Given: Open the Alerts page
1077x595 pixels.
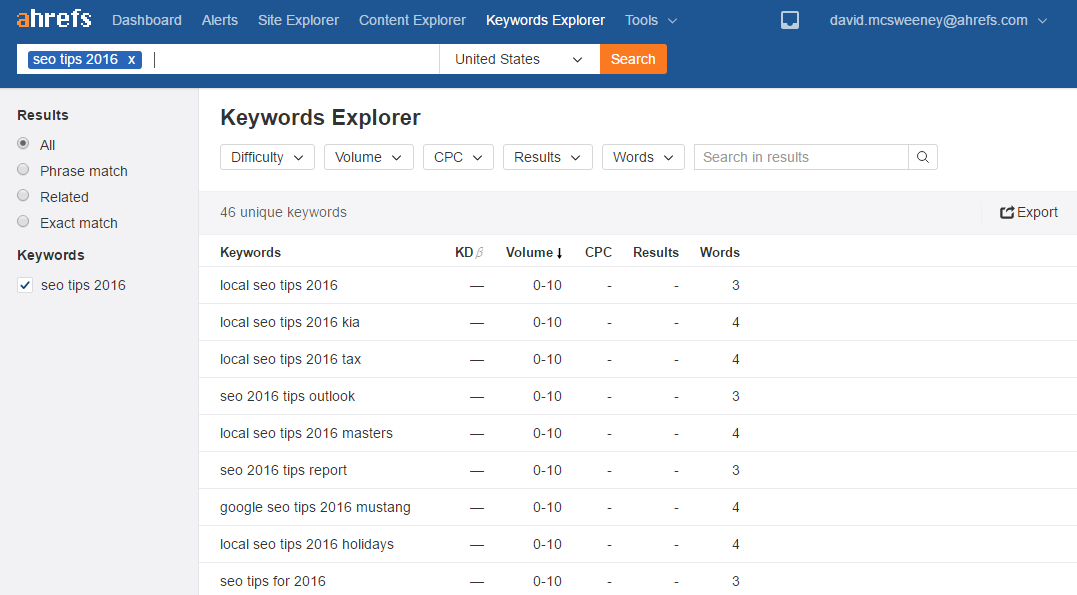Looking at the screenshot, I should click(220, 21).
